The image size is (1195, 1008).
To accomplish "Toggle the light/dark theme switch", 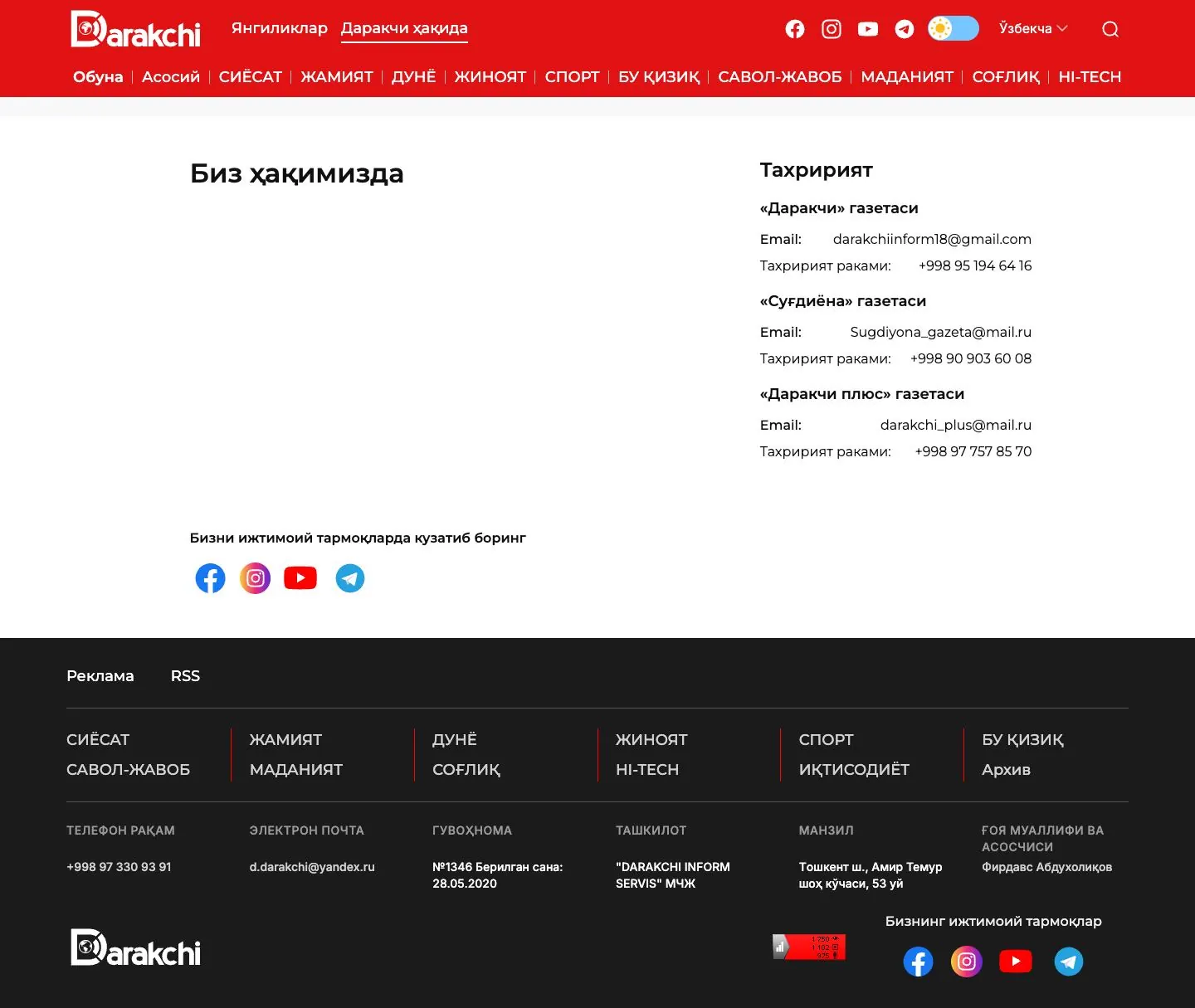I will (954, 28).
